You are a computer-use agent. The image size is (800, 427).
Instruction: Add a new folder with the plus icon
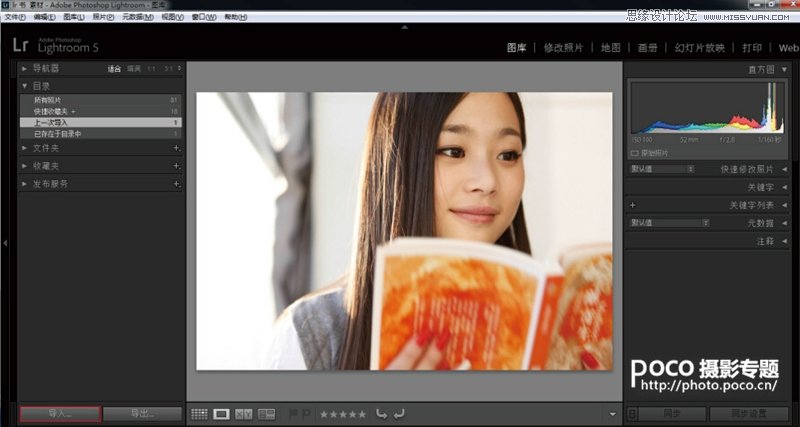(177, 148)
